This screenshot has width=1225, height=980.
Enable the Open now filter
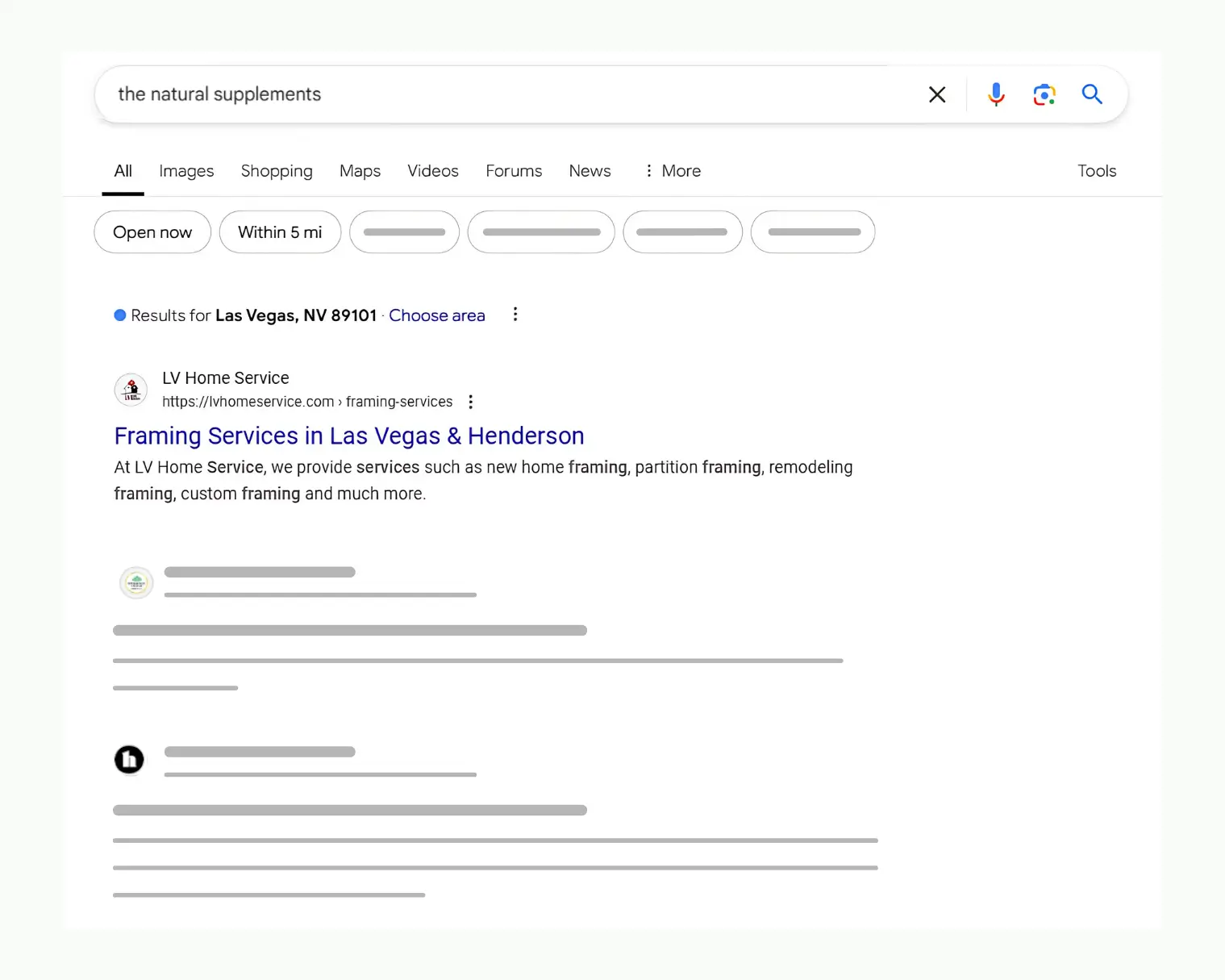(x=152, y=232)
